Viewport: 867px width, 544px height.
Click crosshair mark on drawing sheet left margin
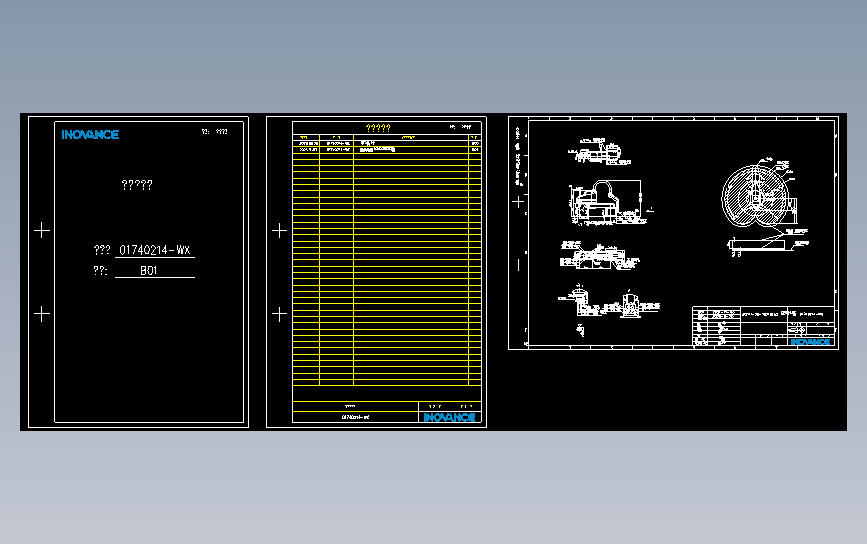pos(518,202)
